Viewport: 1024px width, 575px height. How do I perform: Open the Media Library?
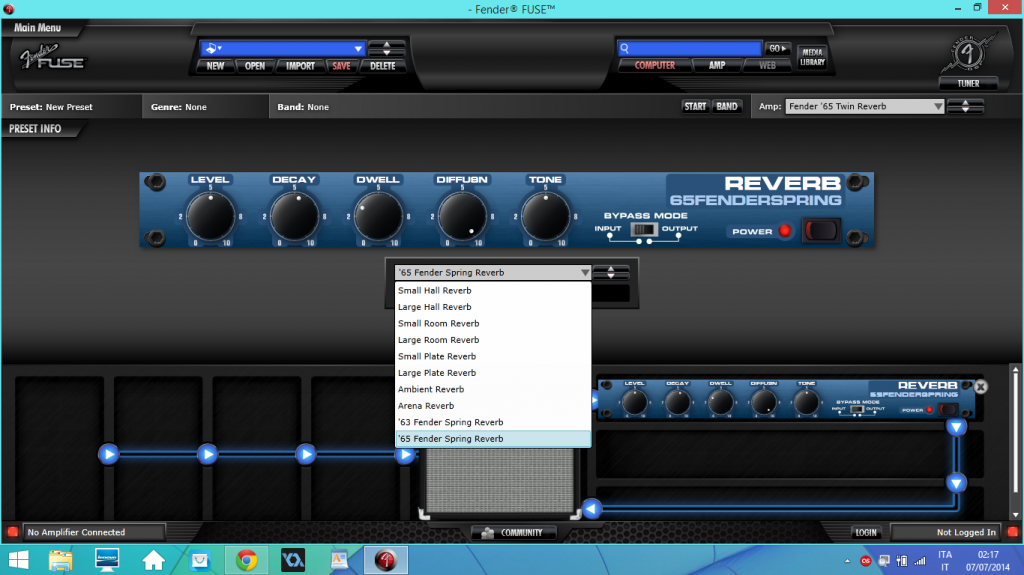pyautogui.click(x=812, y=57)
